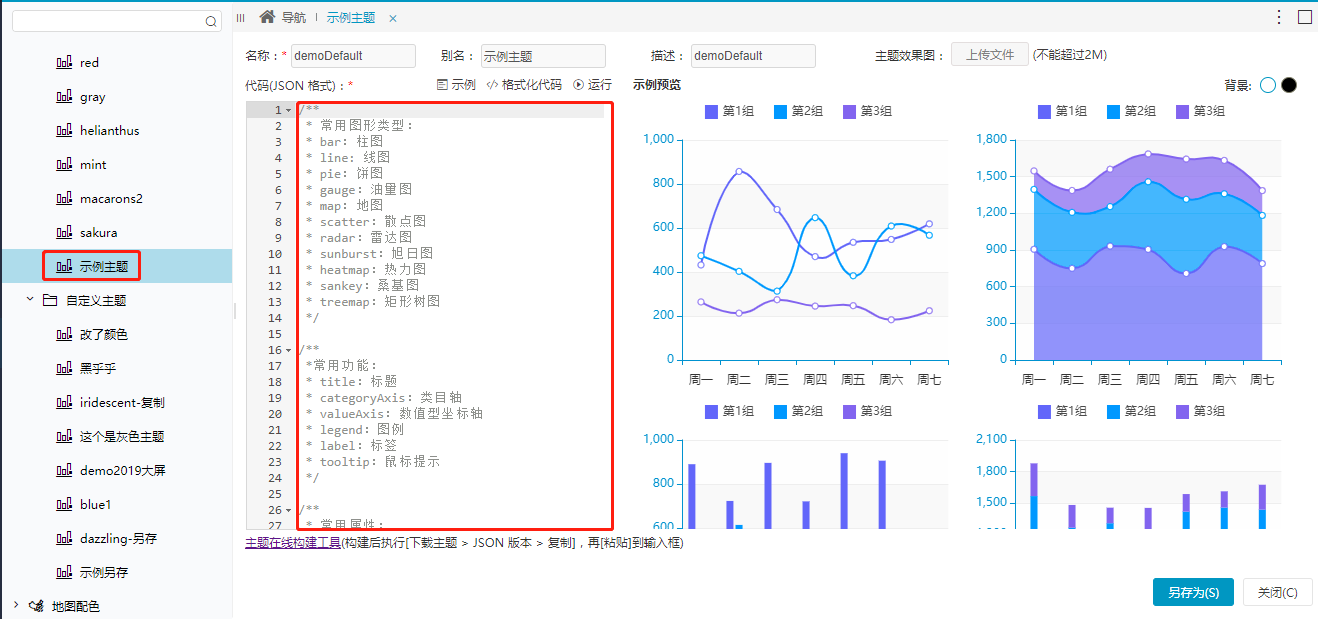Open the 主题在线构建工具 link
Image resolution: width=1318 pixels, height=619 pixels.
coord(293,543)
